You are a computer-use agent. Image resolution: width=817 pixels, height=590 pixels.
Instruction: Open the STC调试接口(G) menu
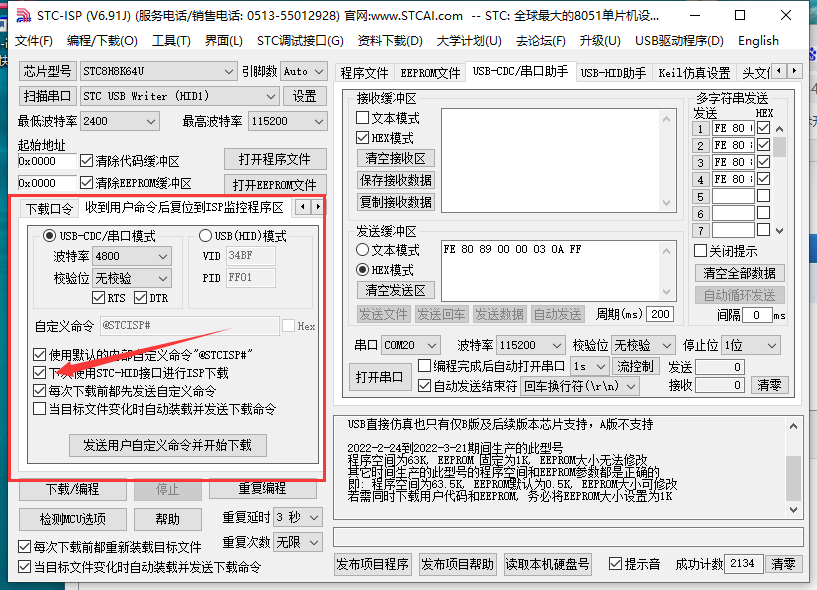coord(300,41)
